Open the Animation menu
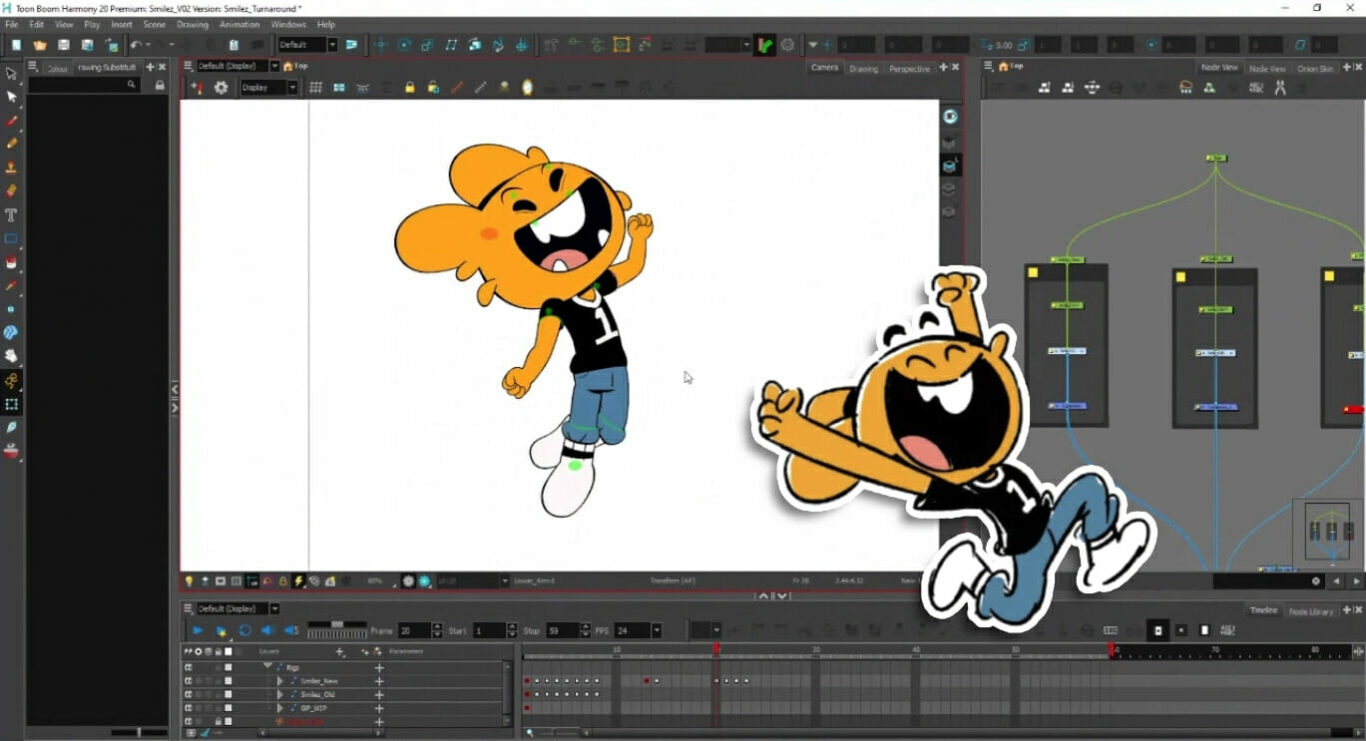The image size is (1366, 741). 239,24
